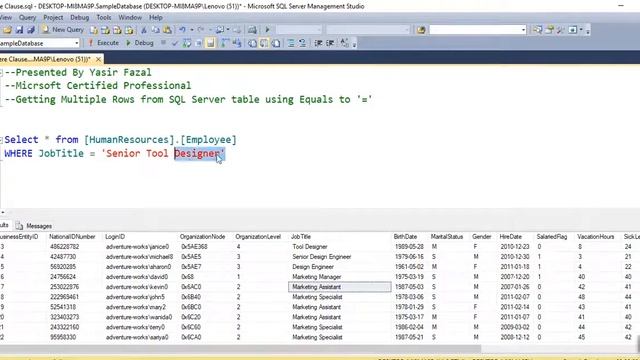Image resolution: width=640 pixels, height=360 pixels.
Task: Click the Find in Files icon
Action: point(421,30)
